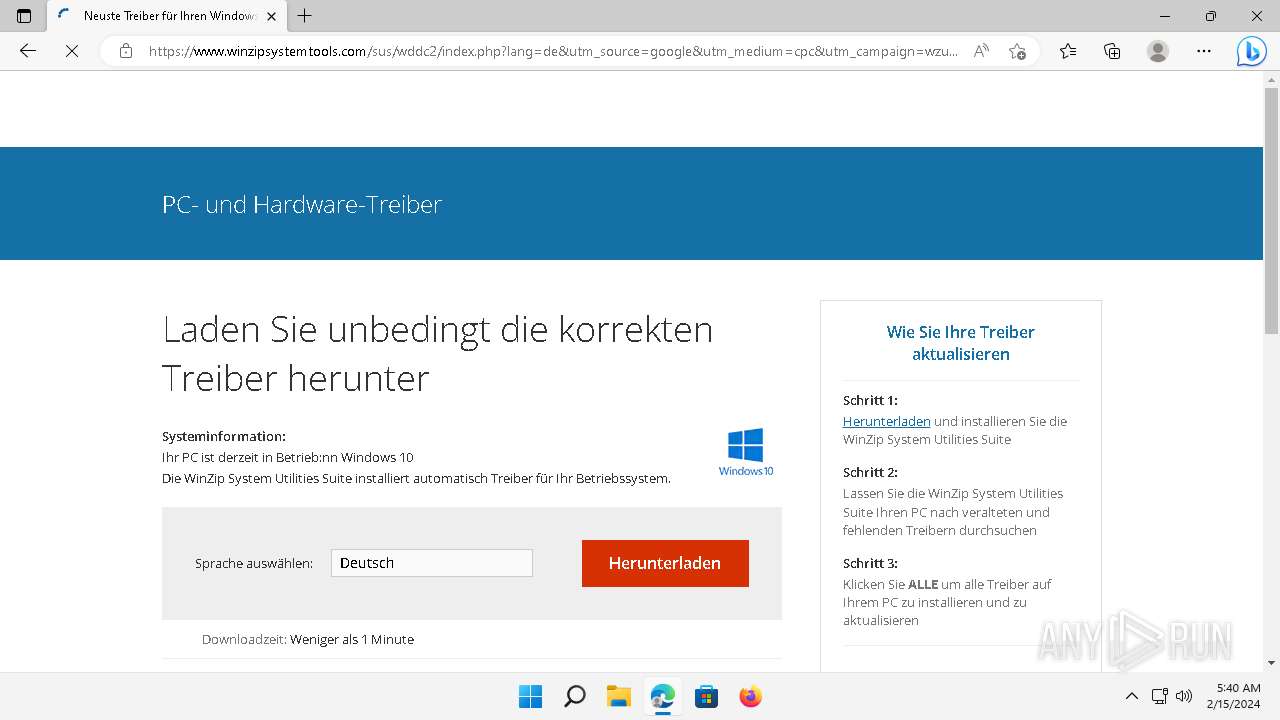1280x720 pixels.
Task: Open the volume tray icon
Action: [1184, 696]
